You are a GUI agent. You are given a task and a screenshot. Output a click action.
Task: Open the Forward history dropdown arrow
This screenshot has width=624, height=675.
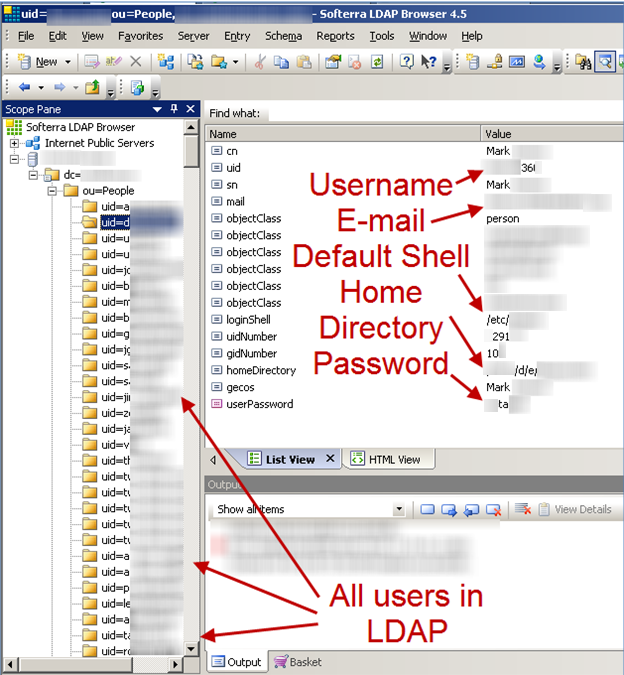pyautogui.click(x=76, y=88)
